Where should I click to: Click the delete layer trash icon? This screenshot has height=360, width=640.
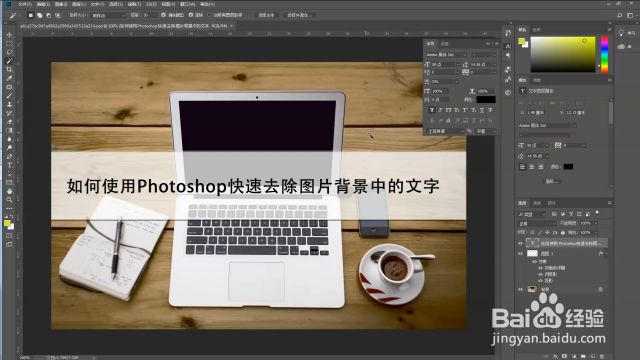[602, 356]
